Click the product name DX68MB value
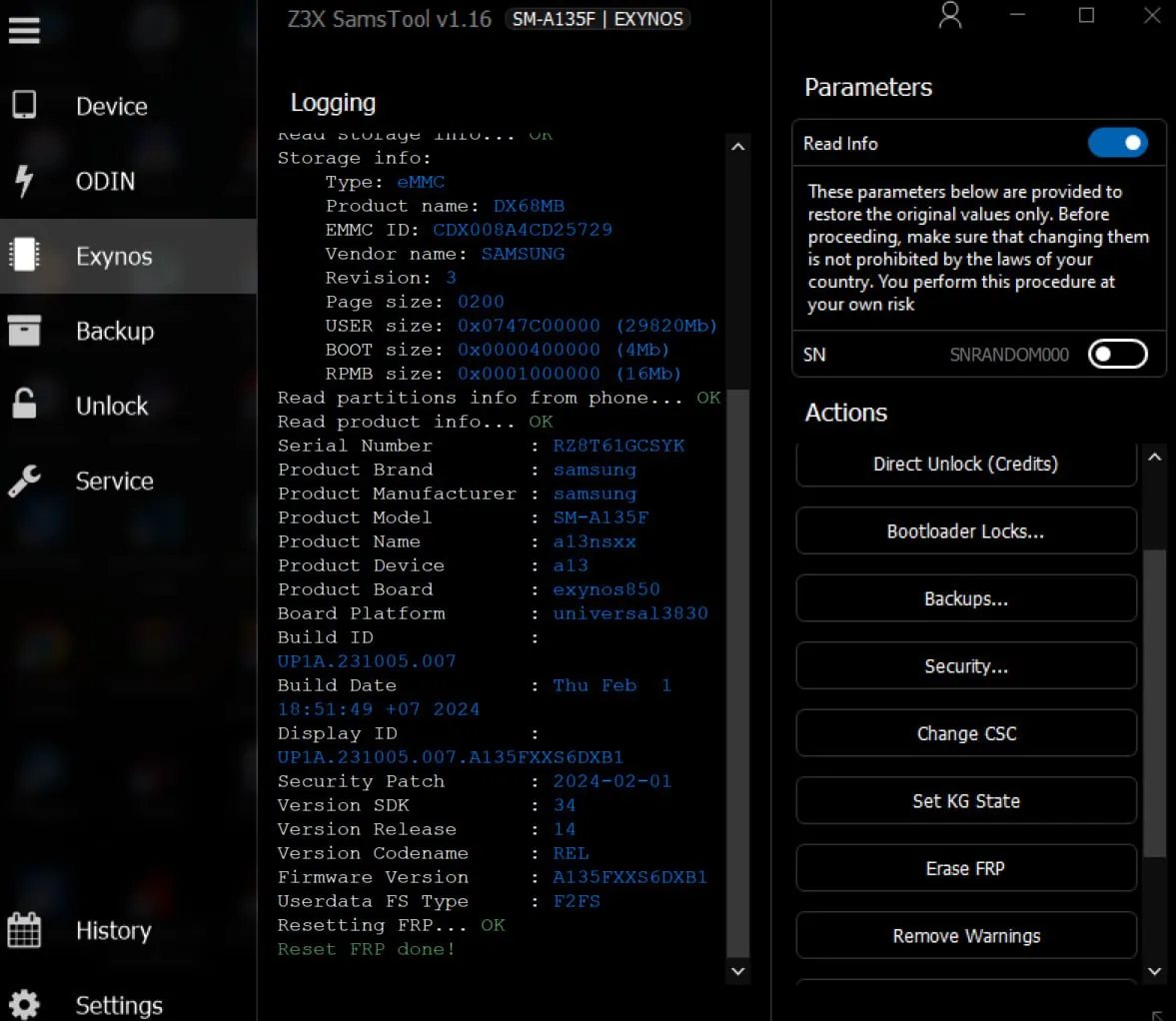Screen dimensions: 1176x1021 [529, 206]
